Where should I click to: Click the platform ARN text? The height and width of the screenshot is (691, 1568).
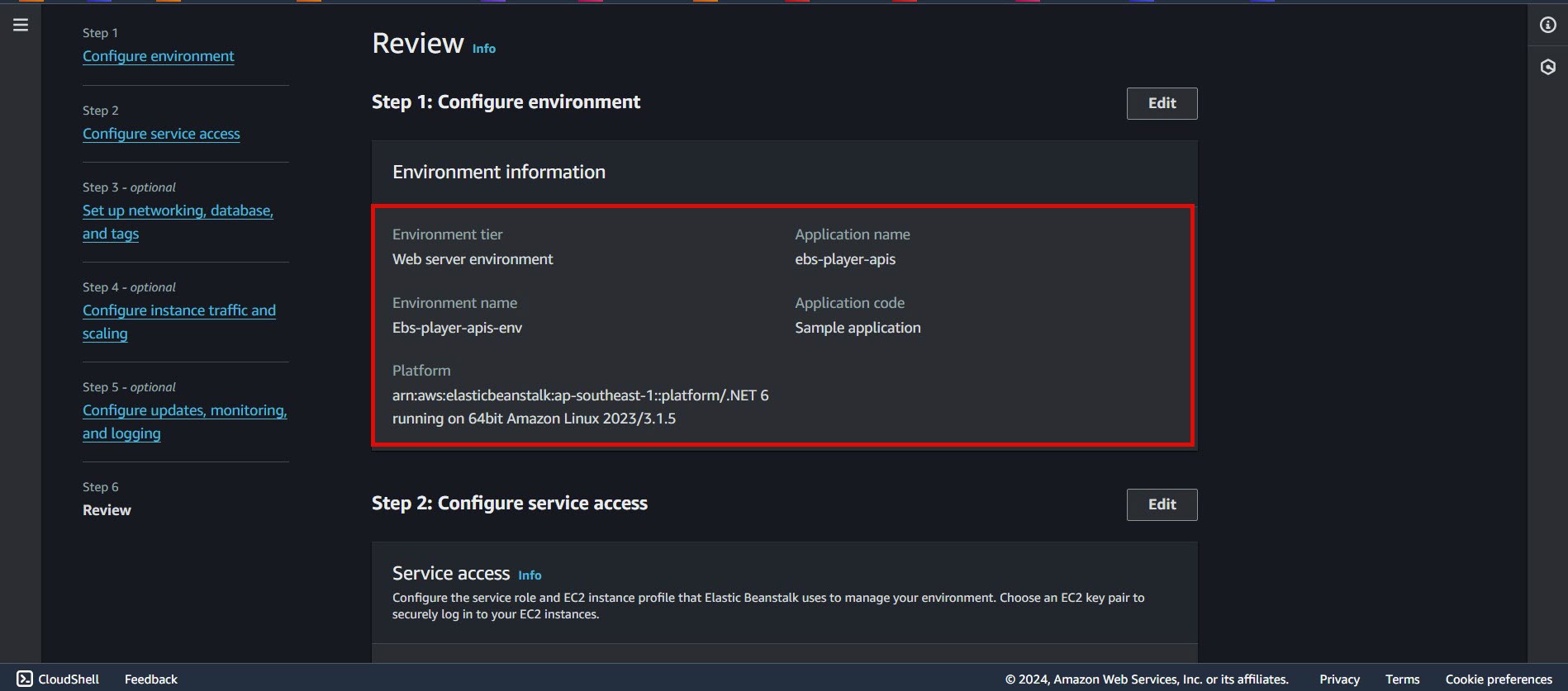coord(580,407)
